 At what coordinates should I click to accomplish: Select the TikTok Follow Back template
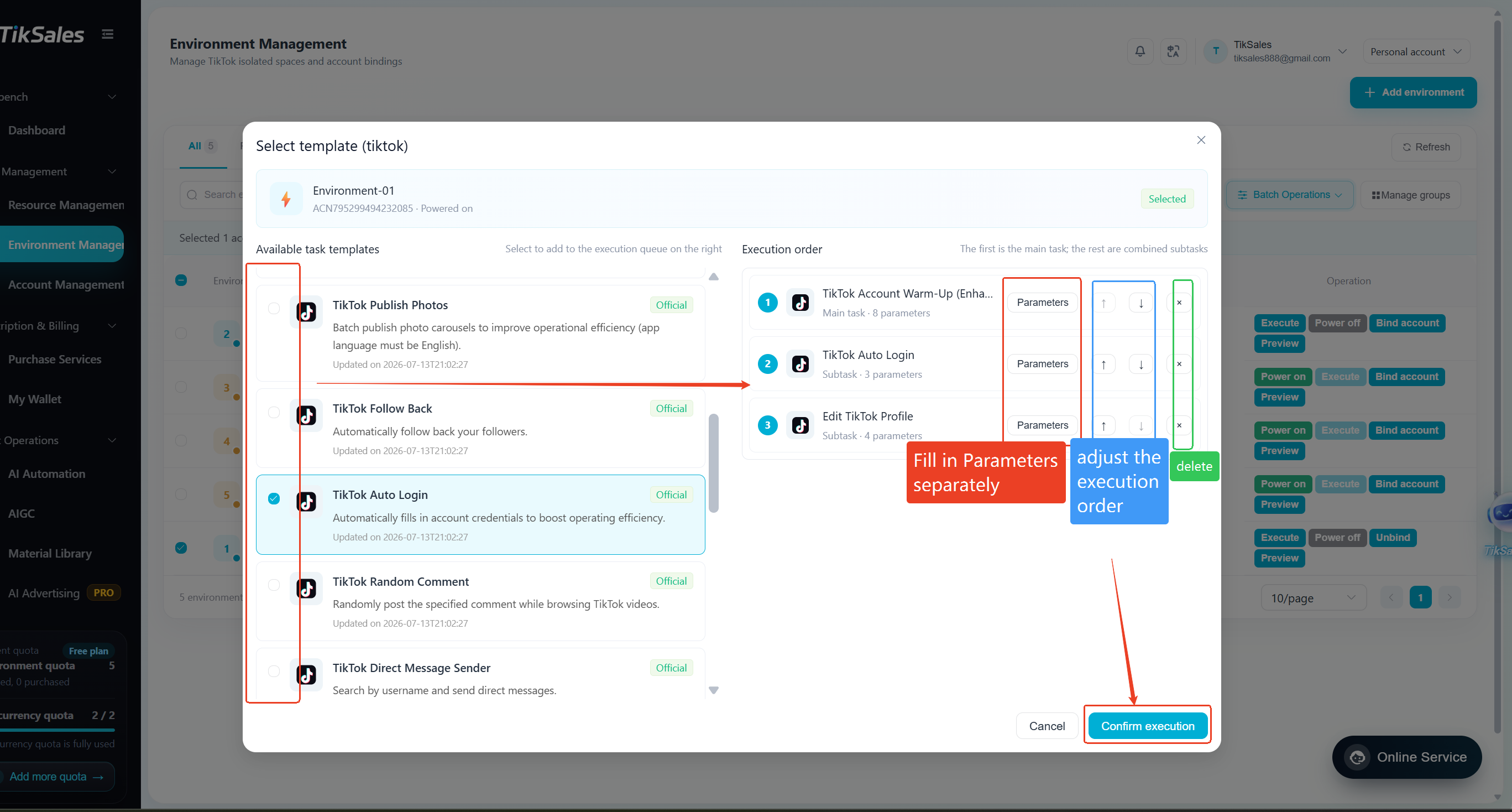point(274,412)
